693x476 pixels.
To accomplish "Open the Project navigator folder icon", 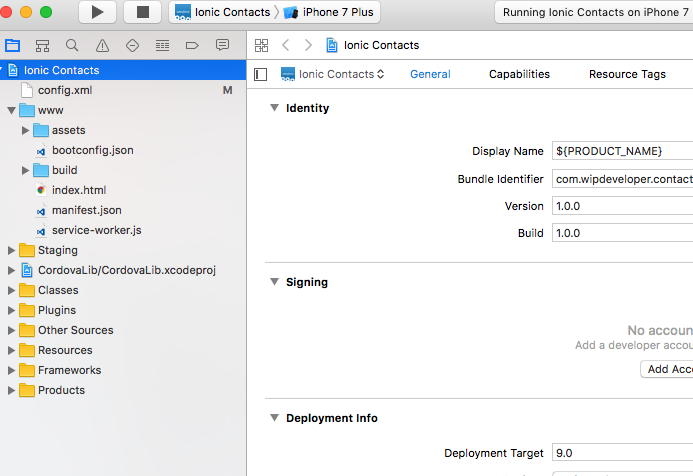I will [x=12, y=45].
